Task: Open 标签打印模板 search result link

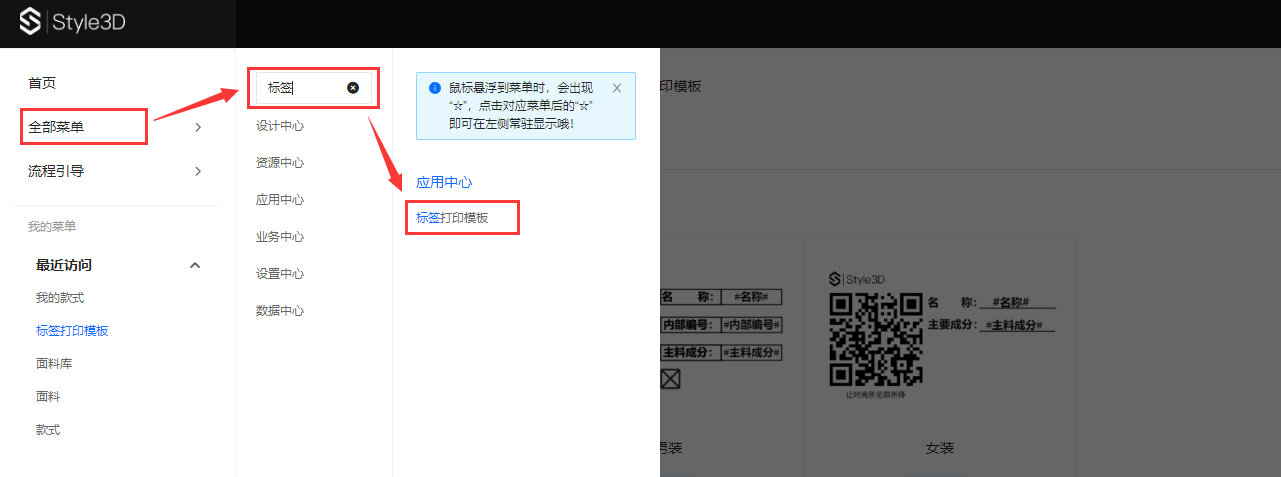Action: click(x=452, y=217)
